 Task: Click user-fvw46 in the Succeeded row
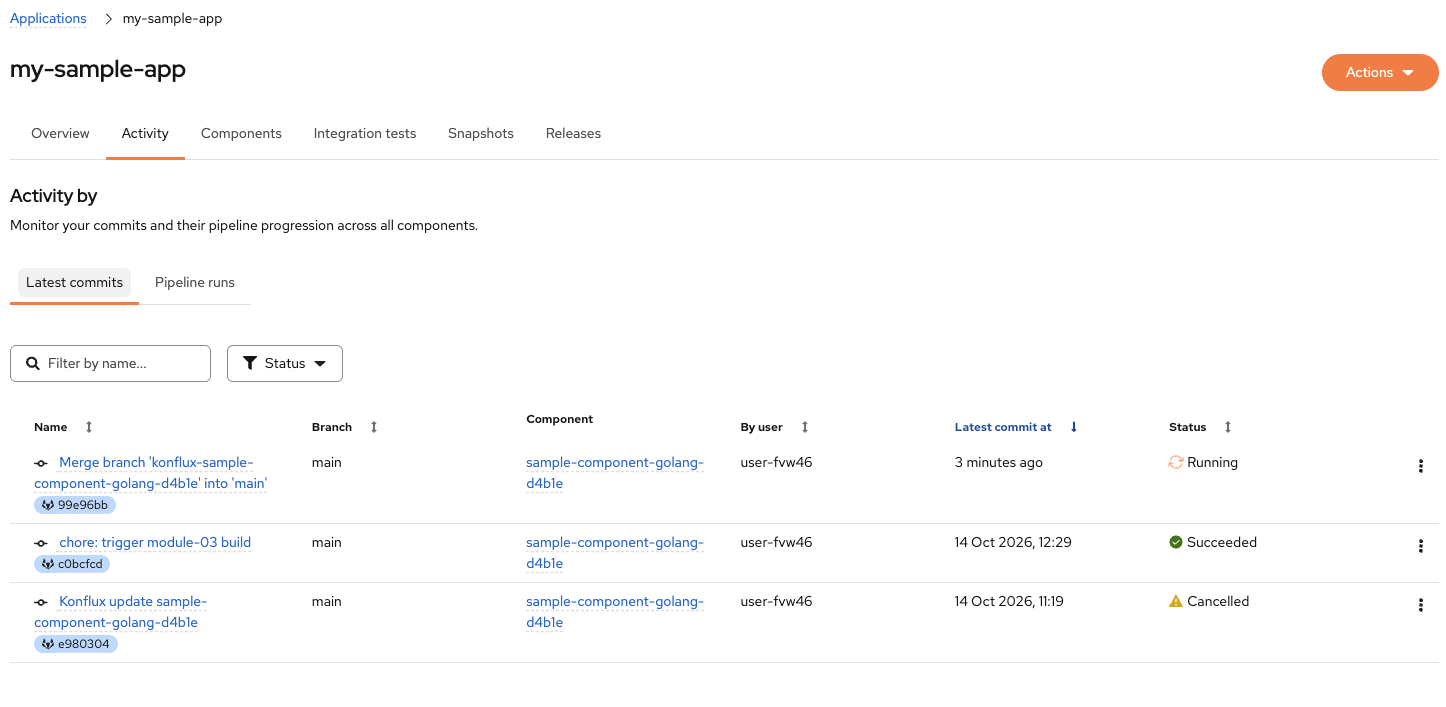(777, 542)
